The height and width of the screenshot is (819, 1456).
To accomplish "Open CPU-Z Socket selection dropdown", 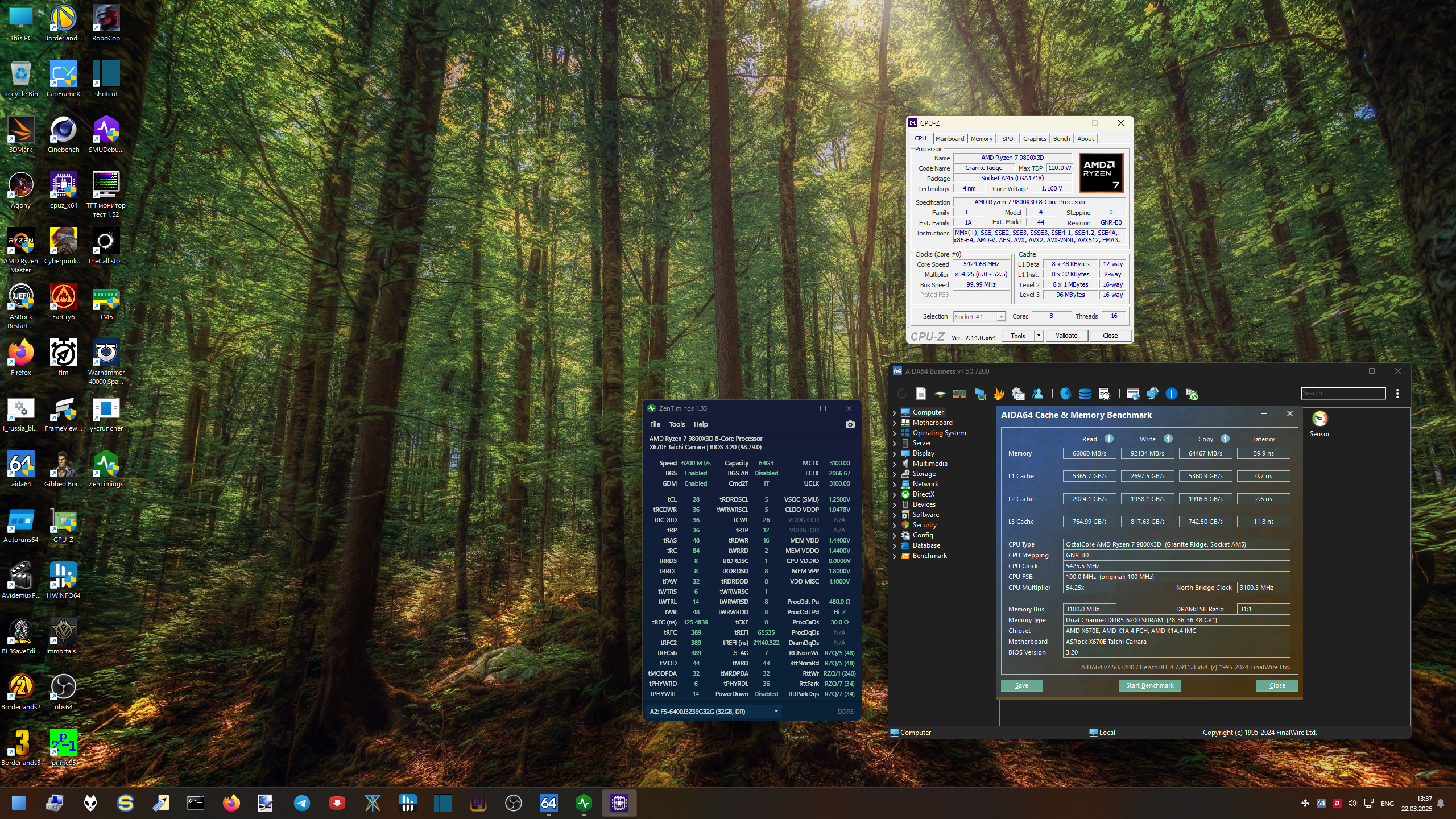I will [1000, 317].
